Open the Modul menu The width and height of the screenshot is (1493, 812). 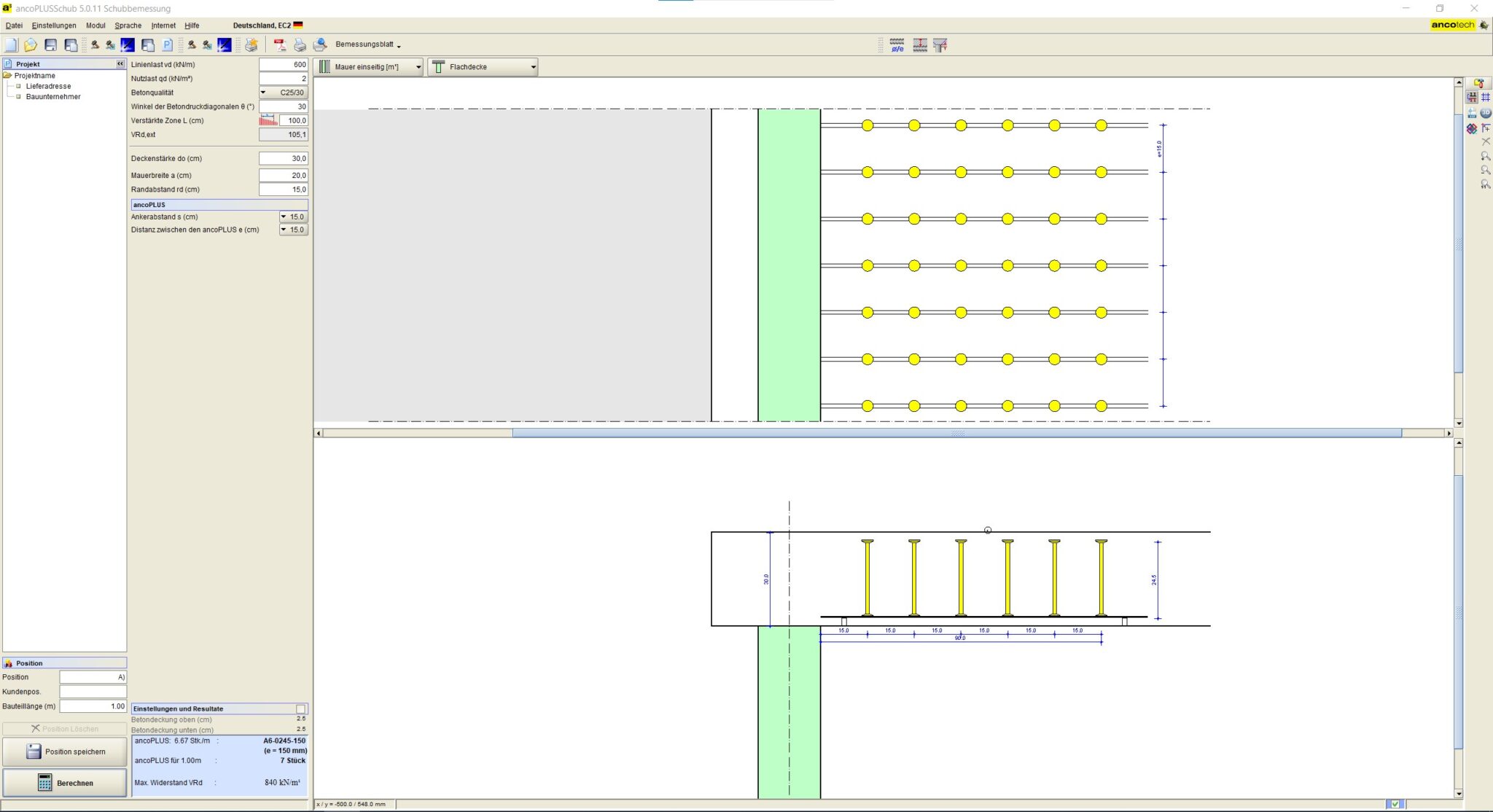[95, 26]
